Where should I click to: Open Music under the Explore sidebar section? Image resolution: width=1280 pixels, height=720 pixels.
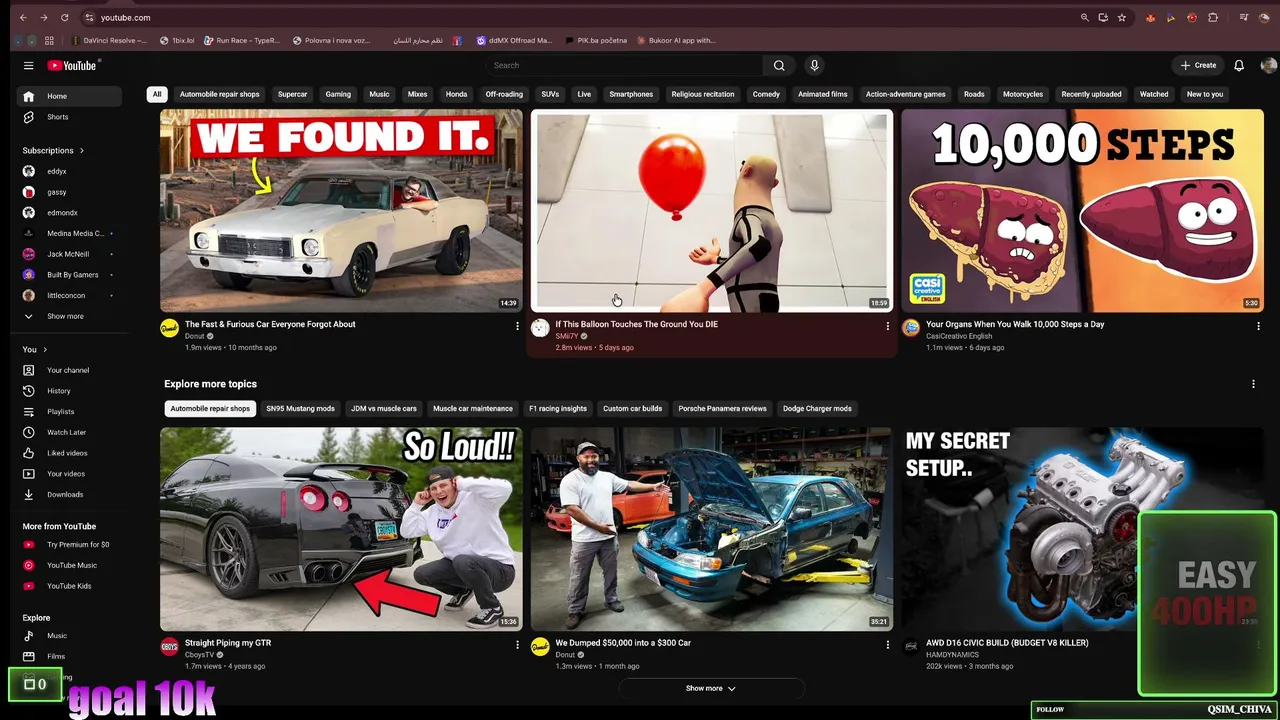pyautogui.click(x=69, y=636)
